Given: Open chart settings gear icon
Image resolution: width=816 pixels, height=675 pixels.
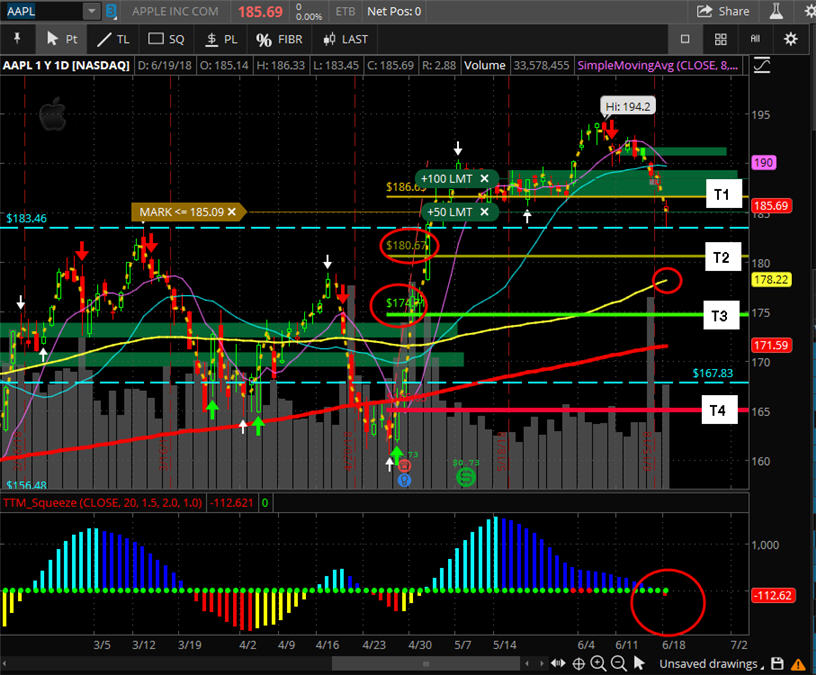Looking at the screenshot, I should tap(790, 39).
